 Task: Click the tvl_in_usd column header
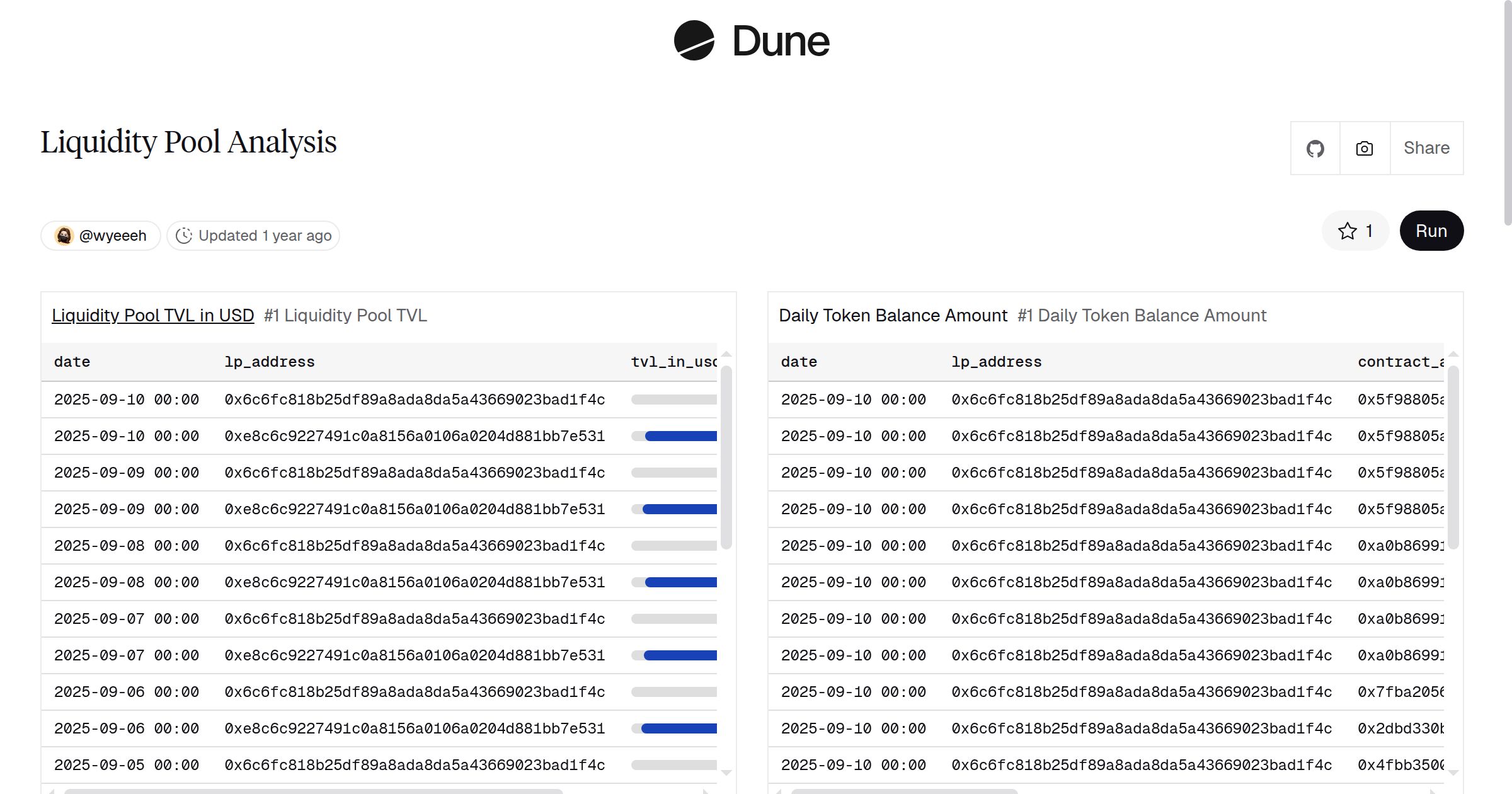pos(673,362)
